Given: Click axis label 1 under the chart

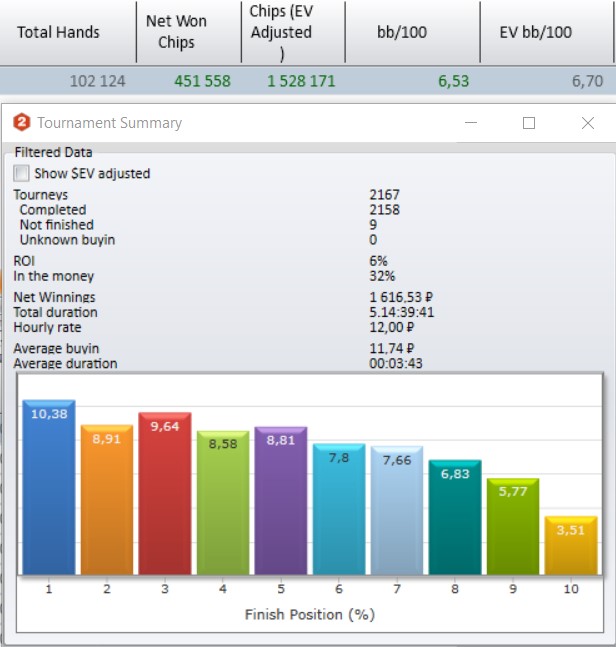Looking at the screenshot, I should [x=49, y=589].
